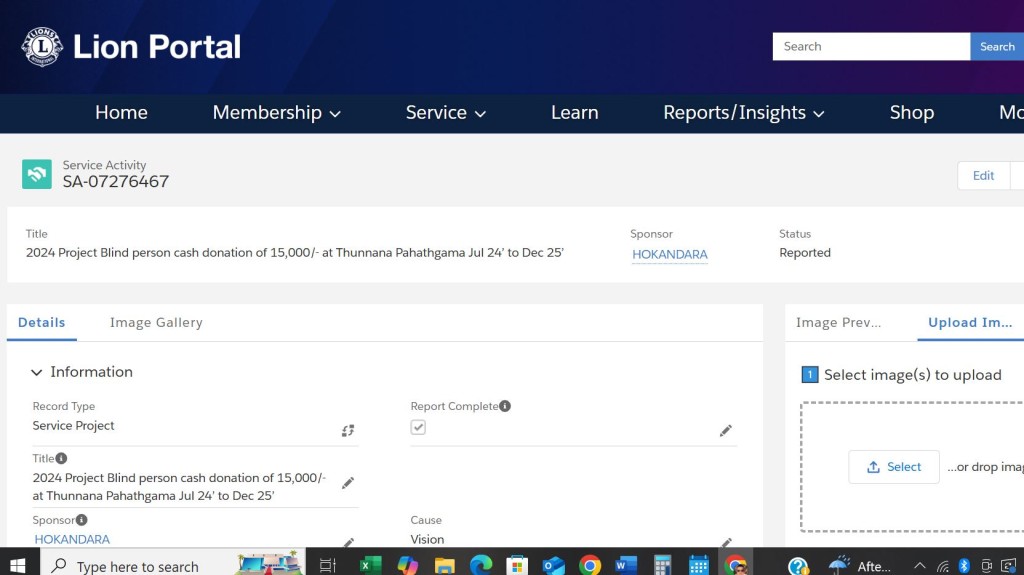The image size is (1024, 575).
Task: Click the Bluetooth tray icon
Action: pos(964,566)
